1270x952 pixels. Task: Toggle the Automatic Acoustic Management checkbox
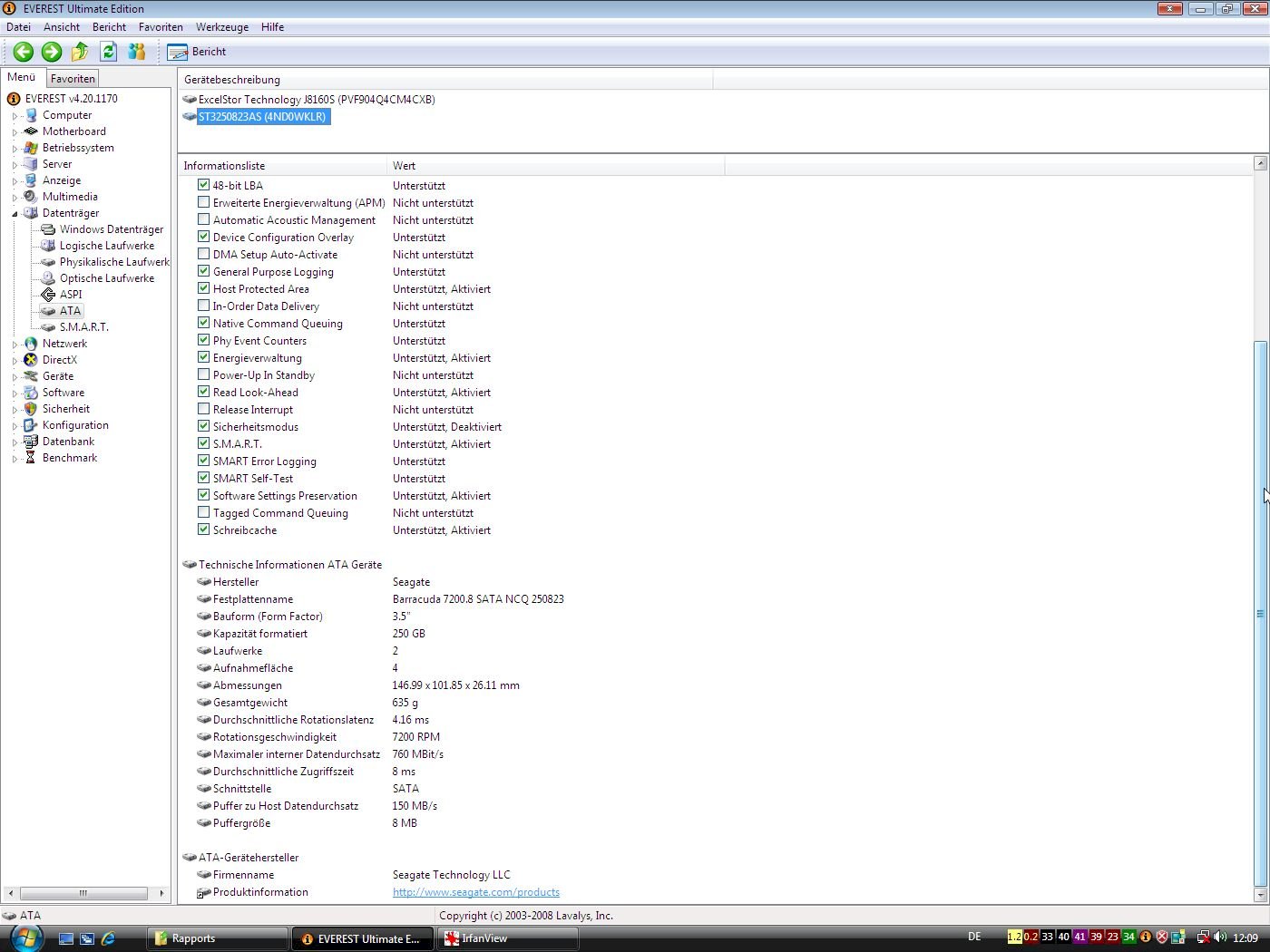tap(204, 220)
